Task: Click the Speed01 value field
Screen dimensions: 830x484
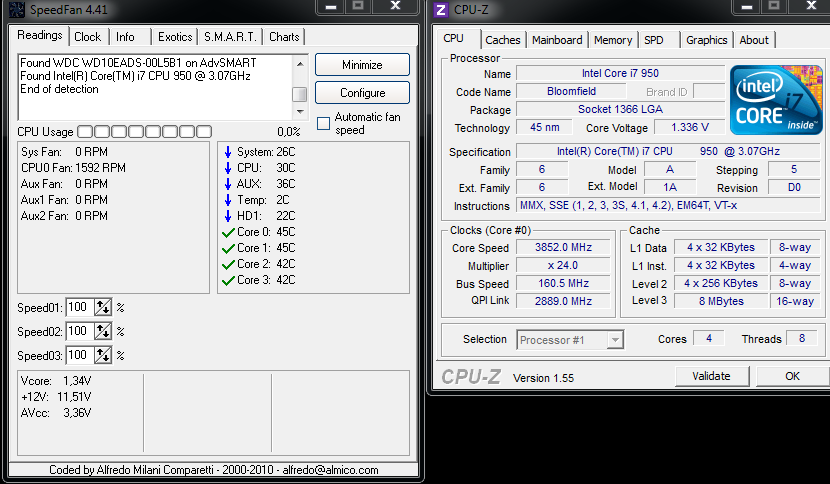Action: (x=79, y=307)
